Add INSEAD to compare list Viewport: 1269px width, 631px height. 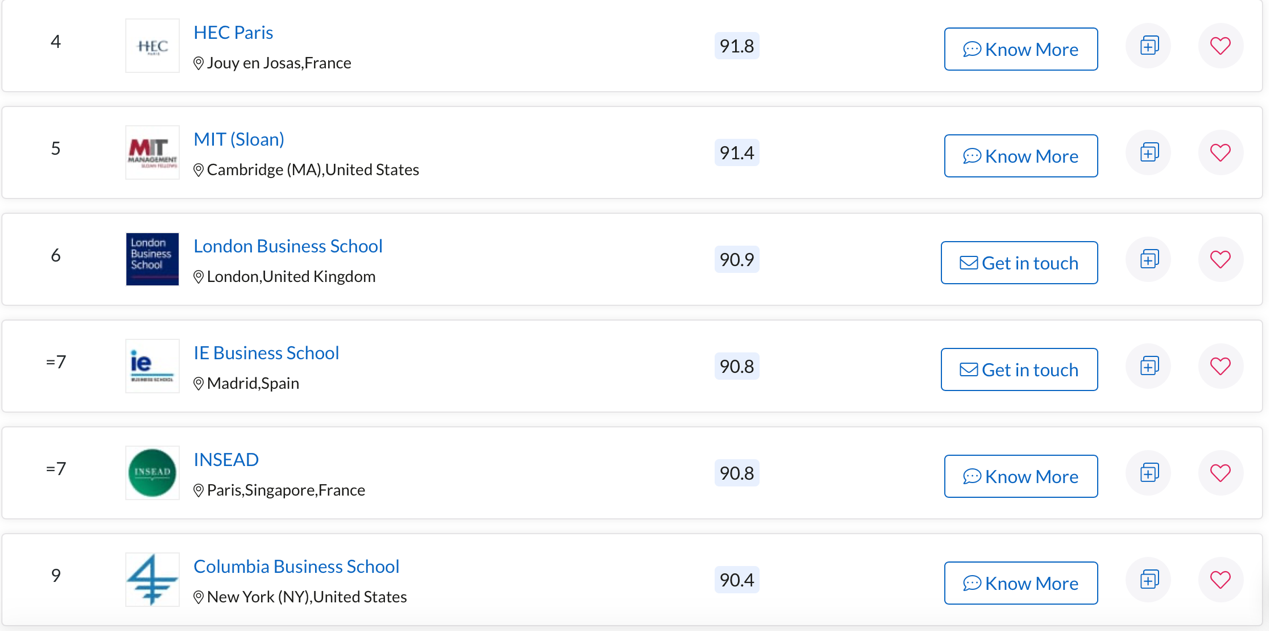click(x=1149, y=473)
